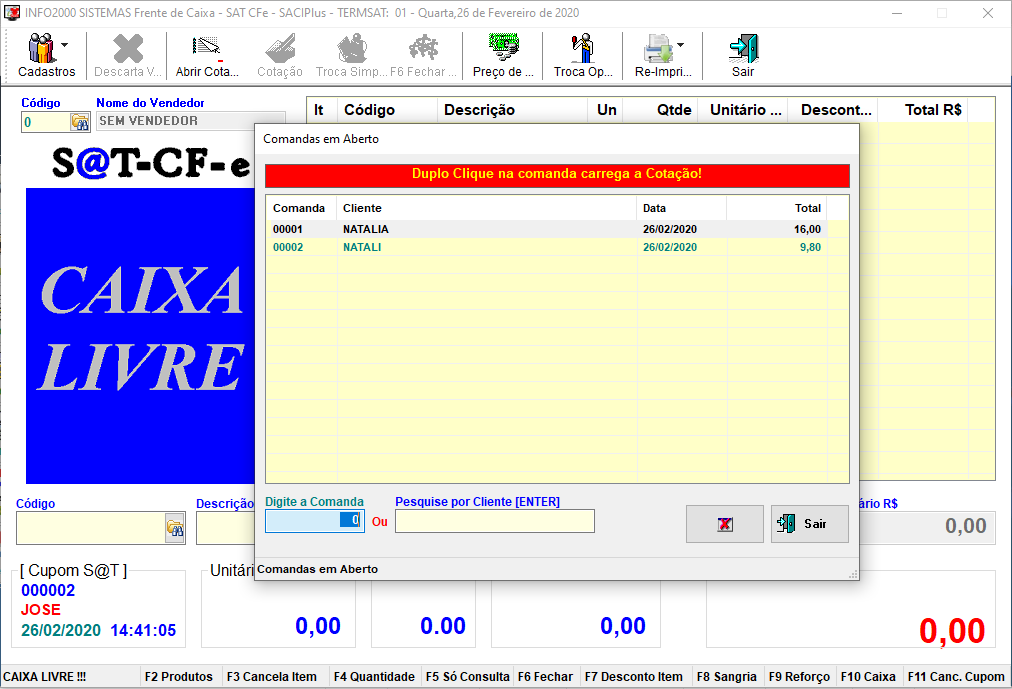Click client name NATALIA
The image size is (1012, 689).
pos(365,229)
